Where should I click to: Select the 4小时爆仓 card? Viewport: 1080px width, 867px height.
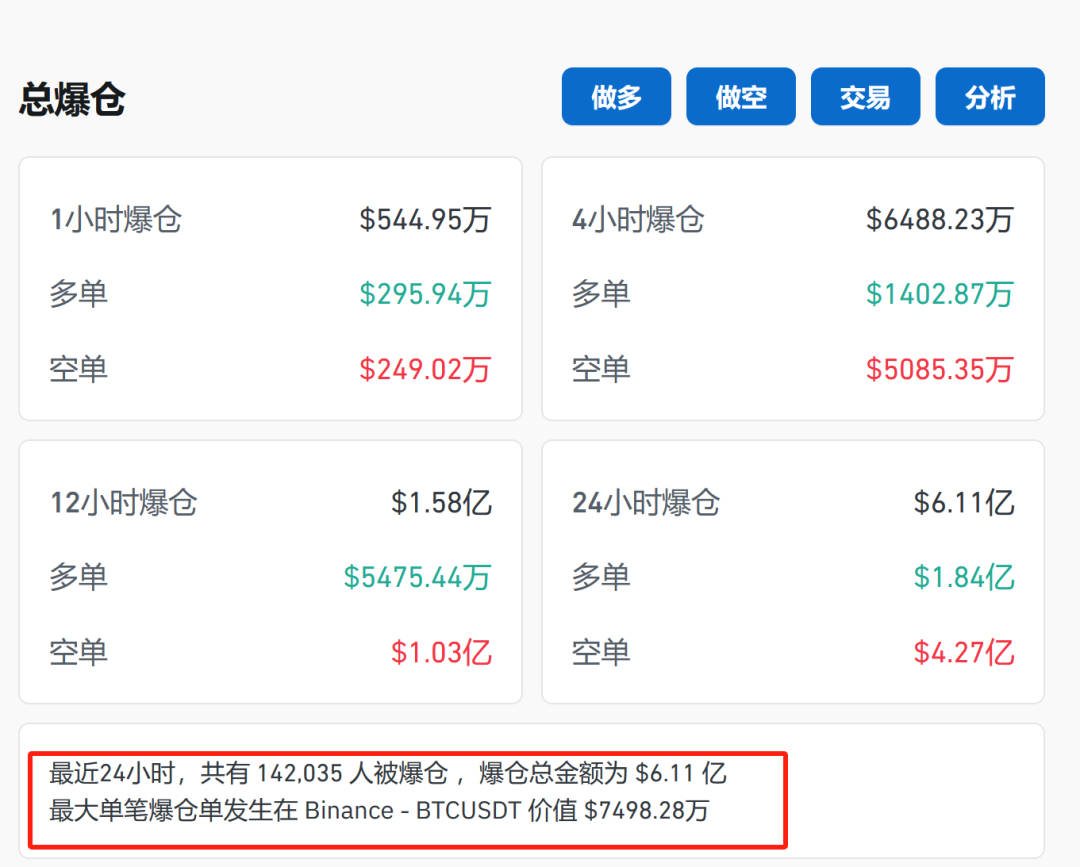(x=792, y=289)
